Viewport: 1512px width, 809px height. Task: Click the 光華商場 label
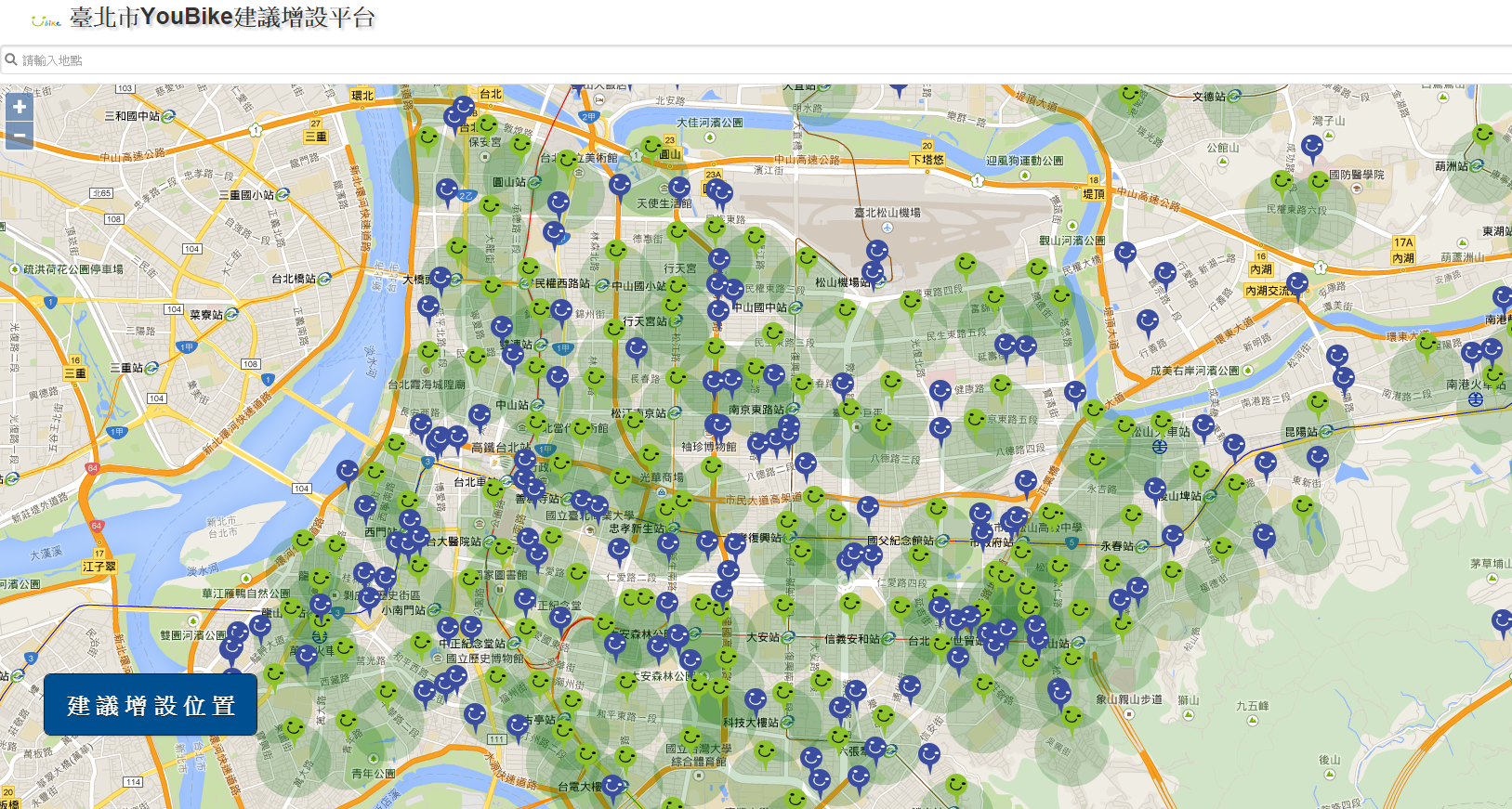(662, 477)
